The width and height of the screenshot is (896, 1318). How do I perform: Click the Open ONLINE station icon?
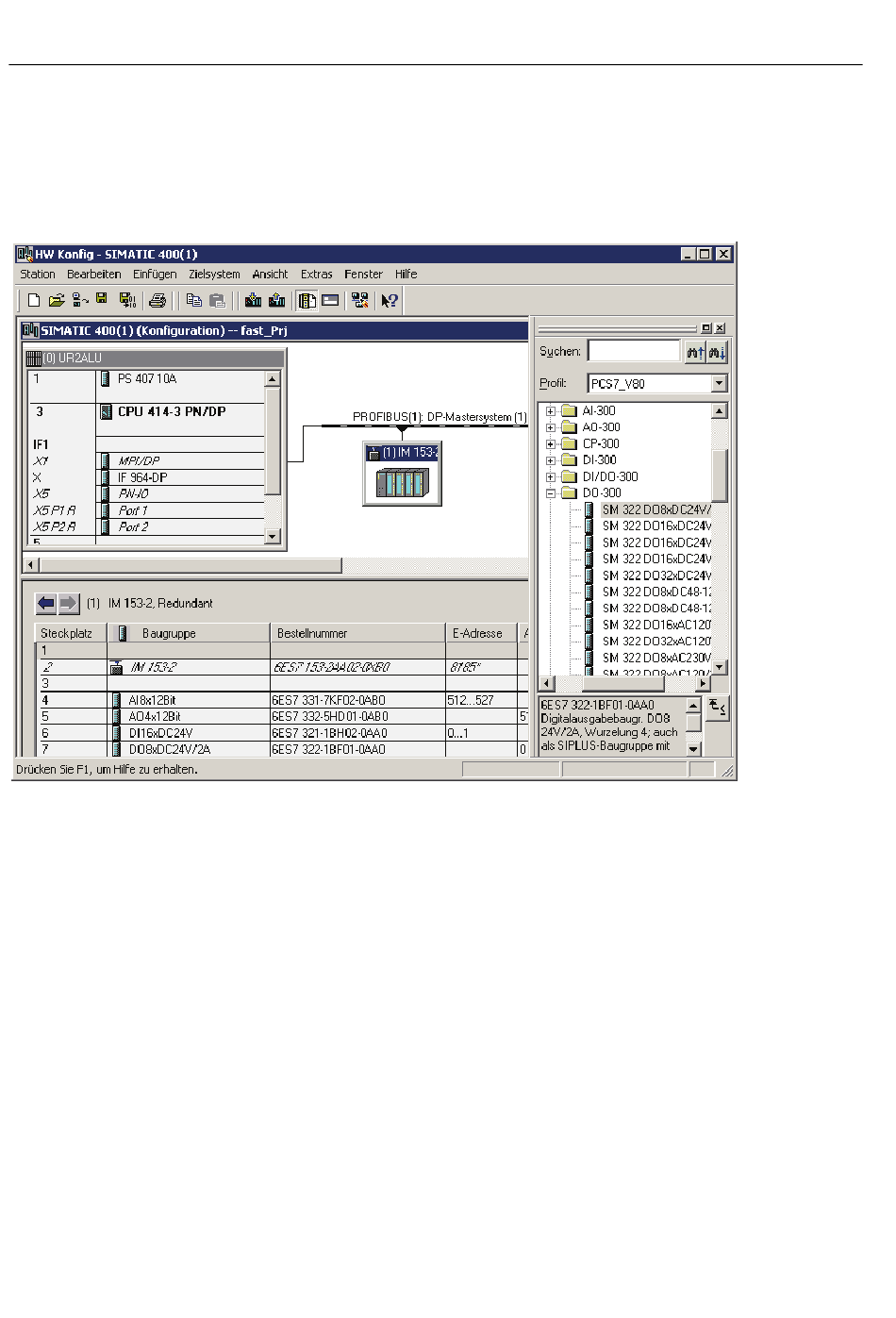(80, 301)
